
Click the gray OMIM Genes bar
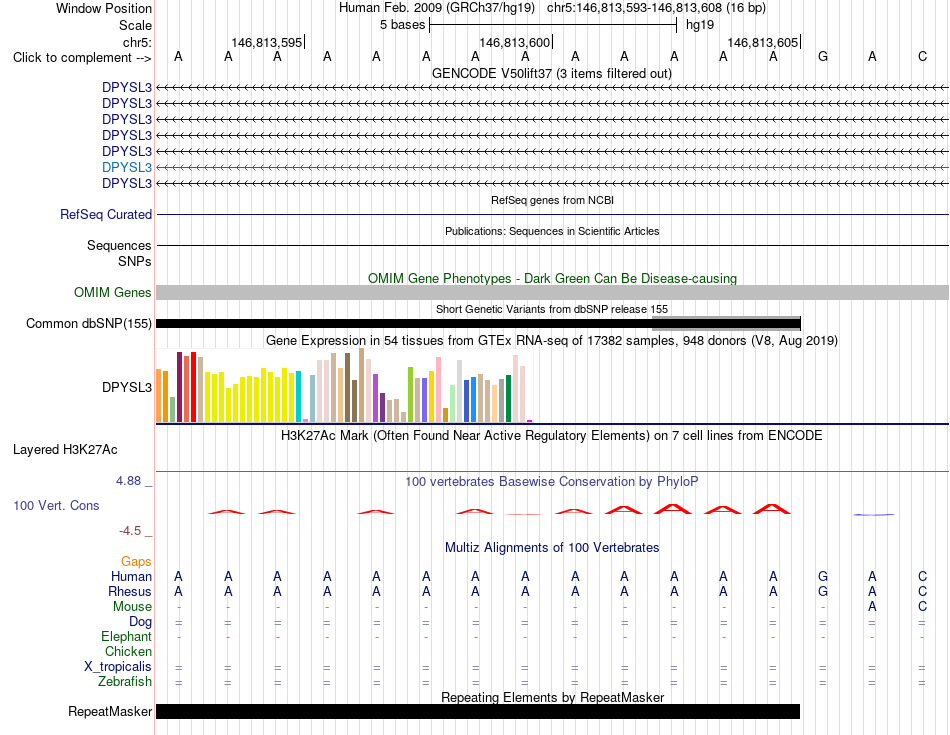552,293
